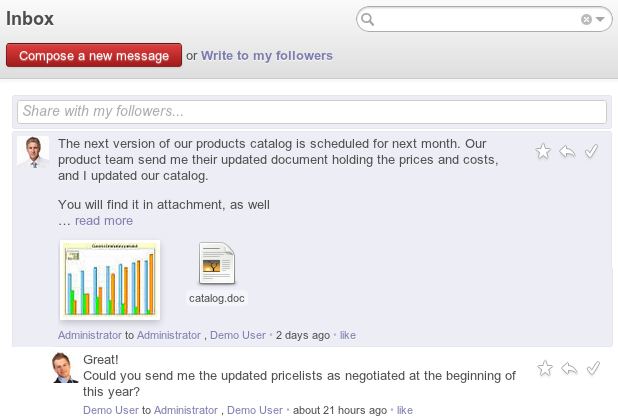Open the search options dropdown arrow
This screenshot has width=618, height=416.
(x=600, y=19)
